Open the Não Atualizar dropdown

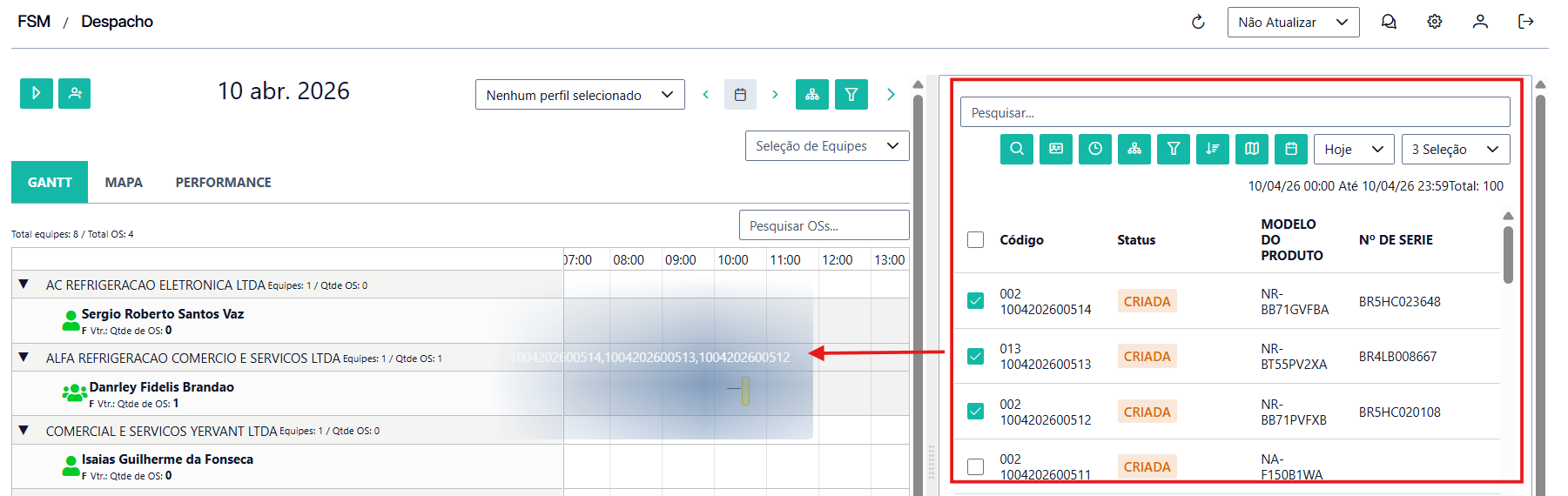[x=1293, y=23]
